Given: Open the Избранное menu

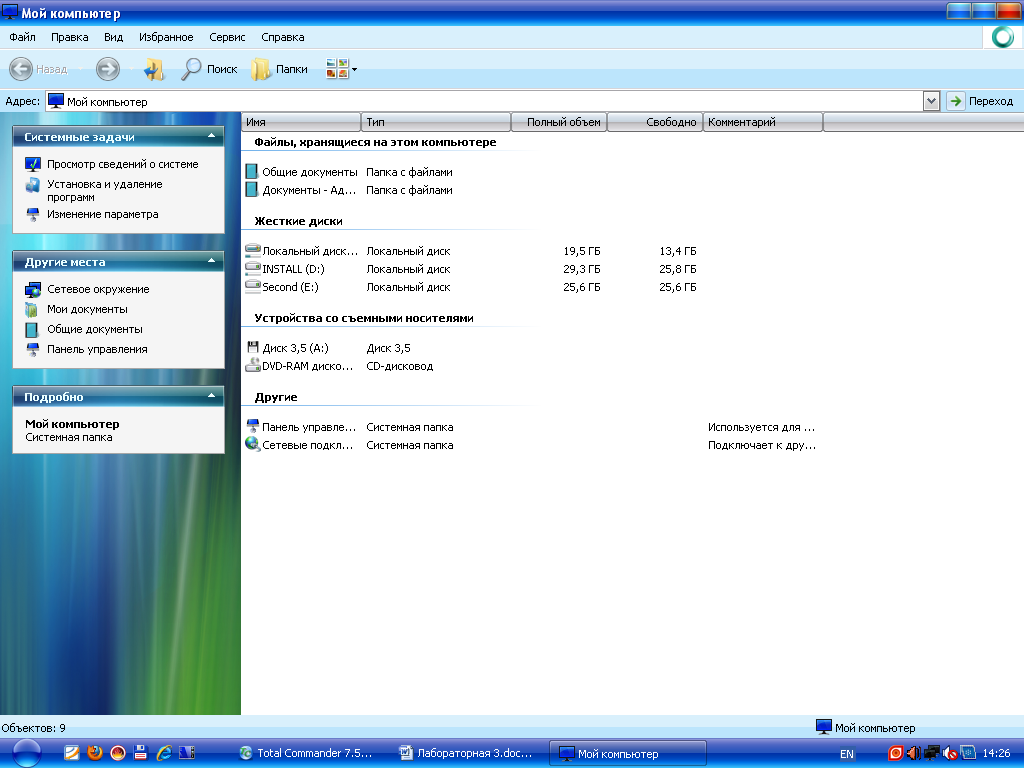Looking at the screenshot, I should [166, 37].
